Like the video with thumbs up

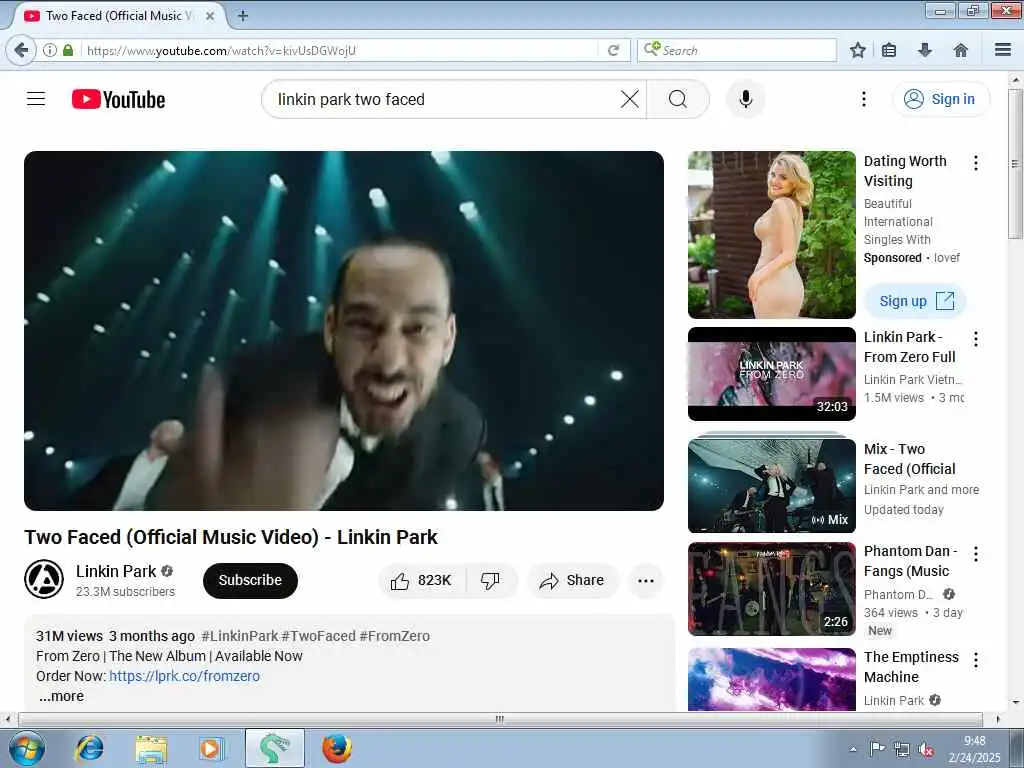pos(421,581)
